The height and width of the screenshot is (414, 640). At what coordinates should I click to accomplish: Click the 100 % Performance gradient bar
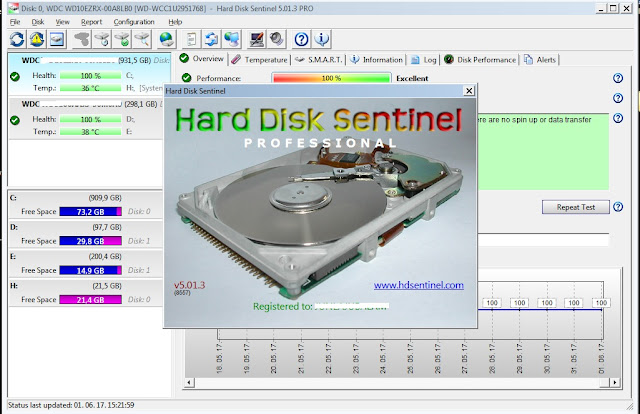coord(331,78)
